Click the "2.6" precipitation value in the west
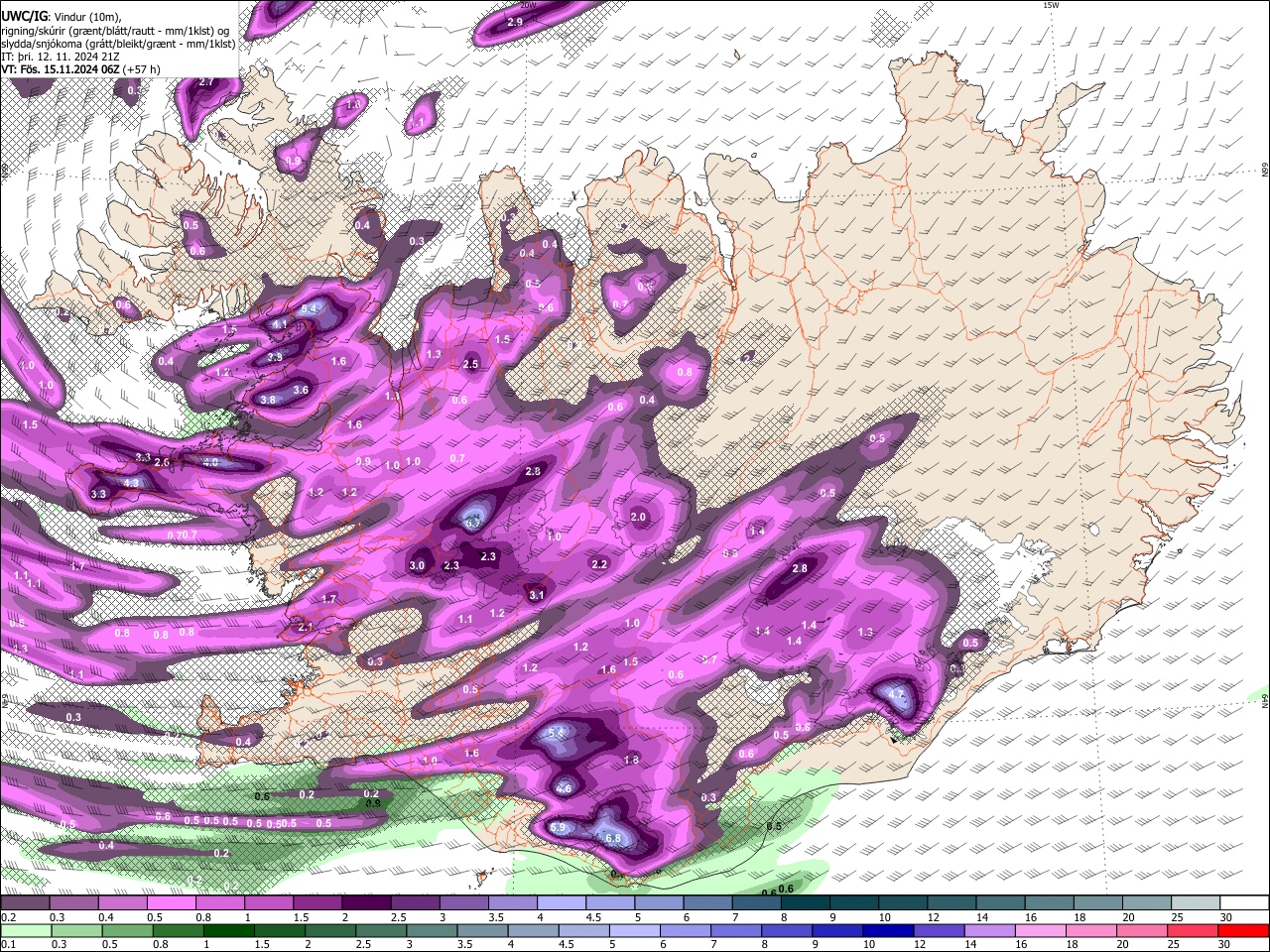Viewport: 1270px width, 952px height. point(163,462)
